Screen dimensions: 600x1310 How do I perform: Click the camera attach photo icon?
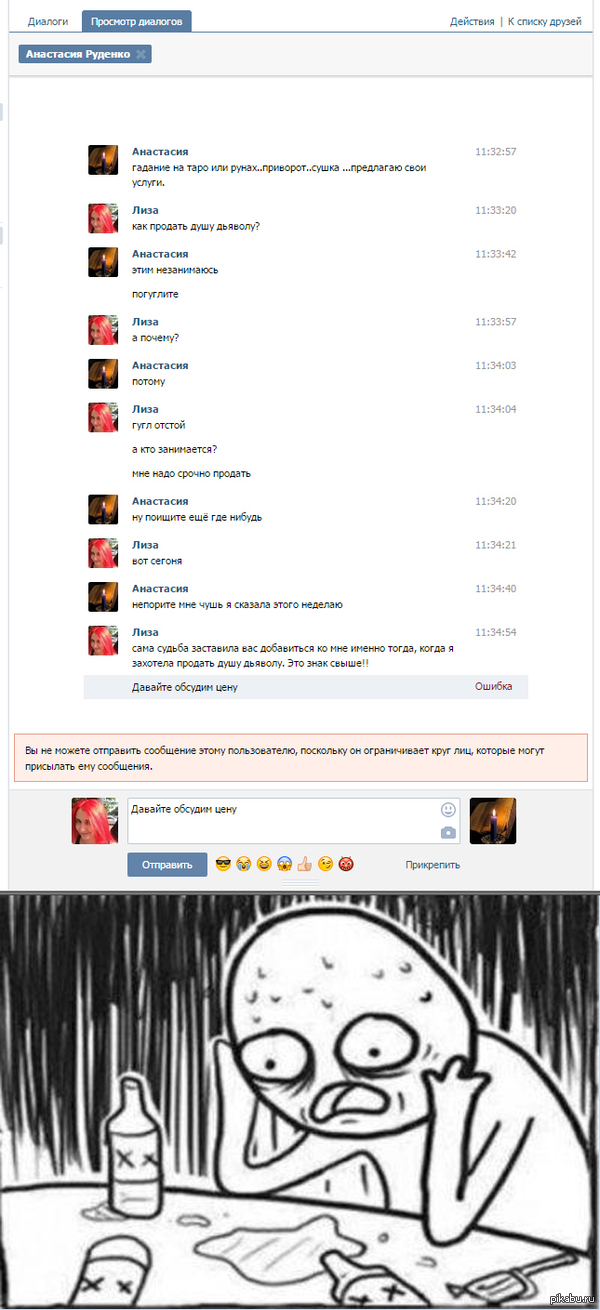[448, 833]
